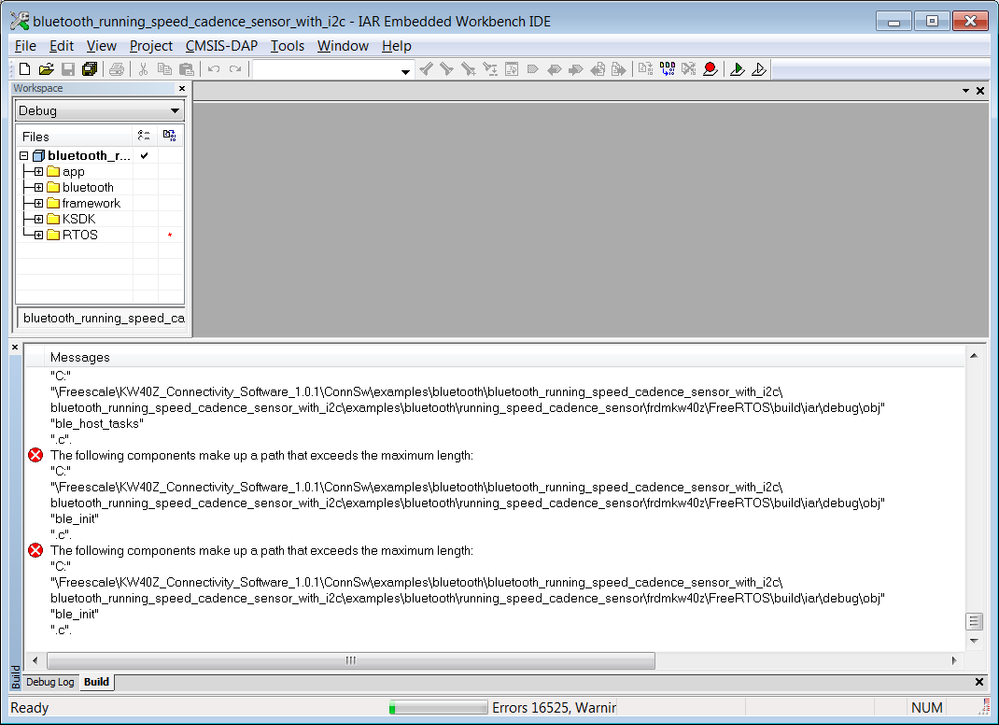Image resolution: width=999 pixels, height=725 pixels.
Task: Click the Download and Debug green arrow icon
Action: pos(737,69)
